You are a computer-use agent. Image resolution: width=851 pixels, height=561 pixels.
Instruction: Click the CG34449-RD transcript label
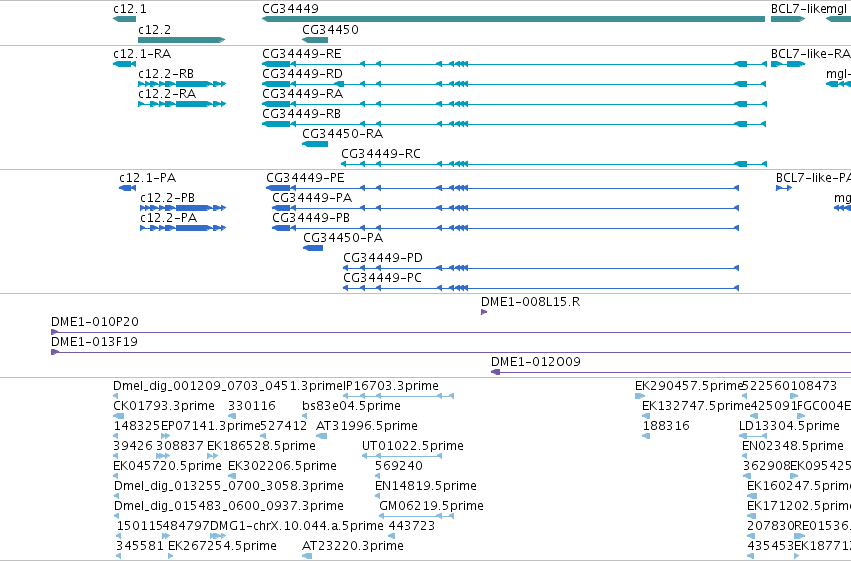point(302,74)
